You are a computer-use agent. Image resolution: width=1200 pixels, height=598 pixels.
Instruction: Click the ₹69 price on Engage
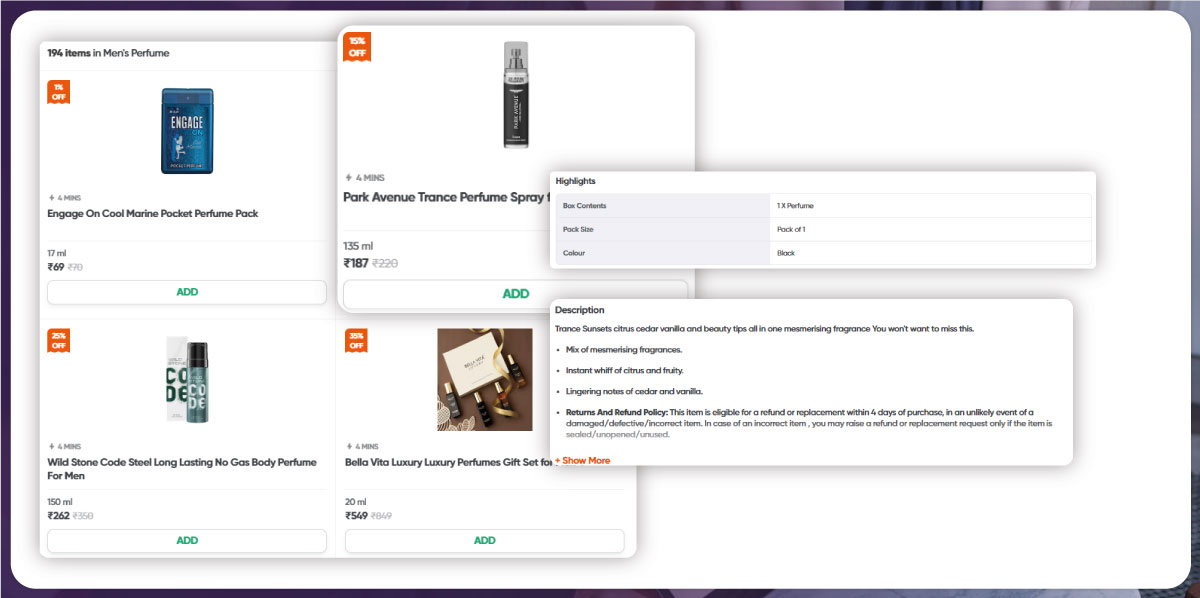[x=56, y=267]
